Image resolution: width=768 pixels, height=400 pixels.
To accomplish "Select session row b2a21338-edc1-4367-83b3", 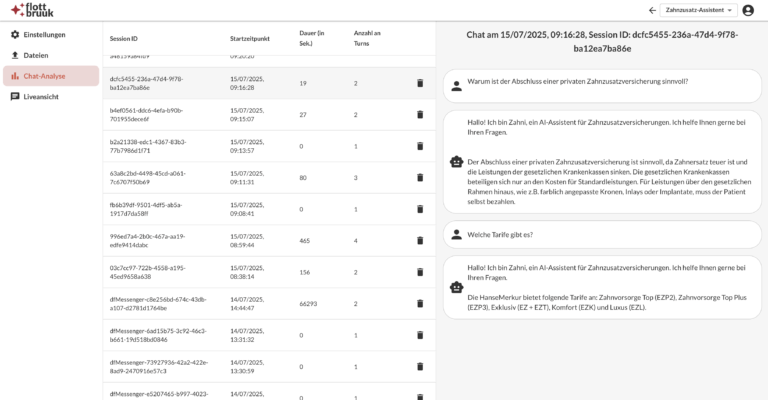I will pyautogui.click(x=269, y=146).
